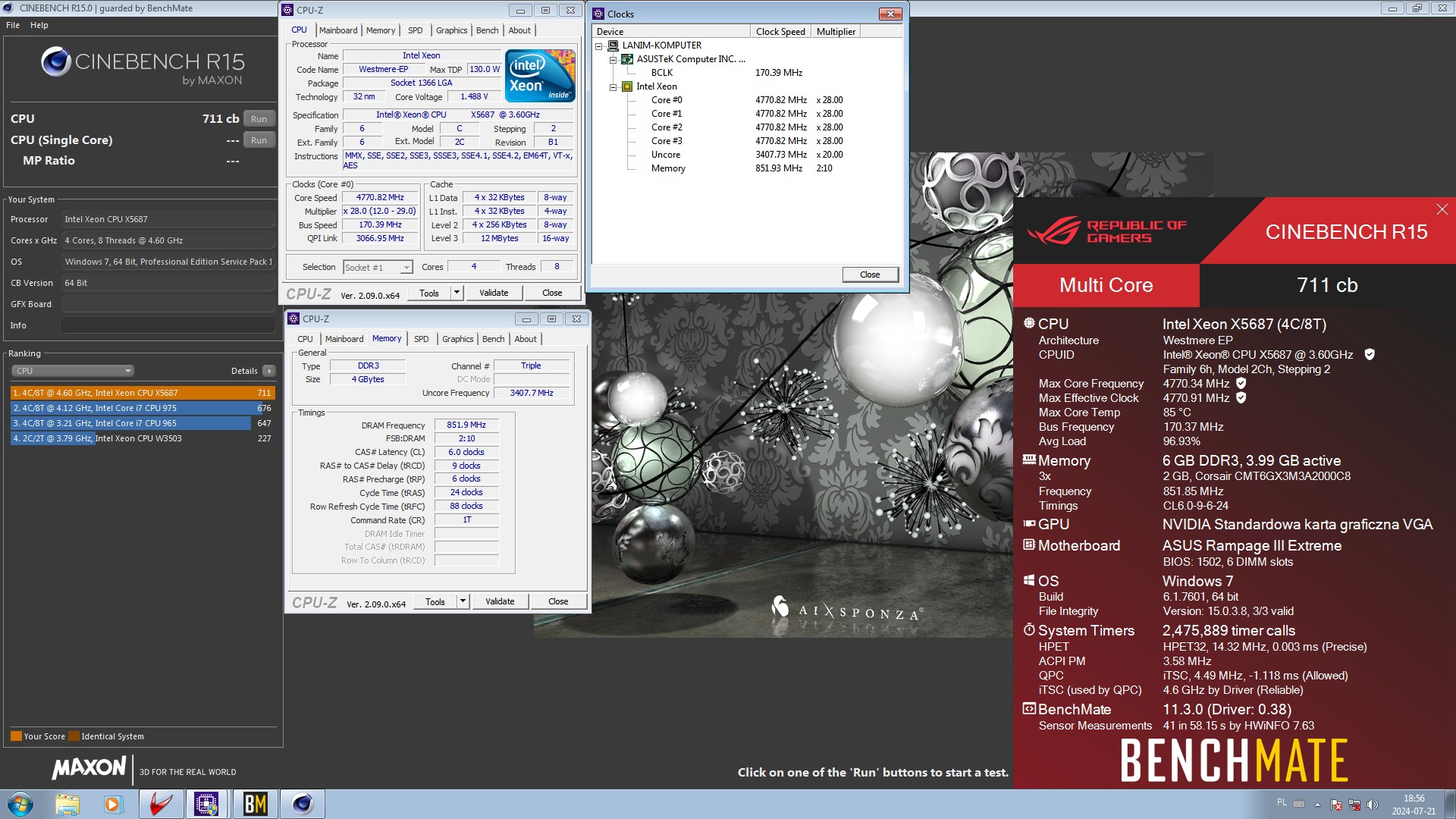The image size is (1456, 819).
Task: Click the Memory module icon in BenchMate
Action: pyautogui.click(x=1029, y=459)
